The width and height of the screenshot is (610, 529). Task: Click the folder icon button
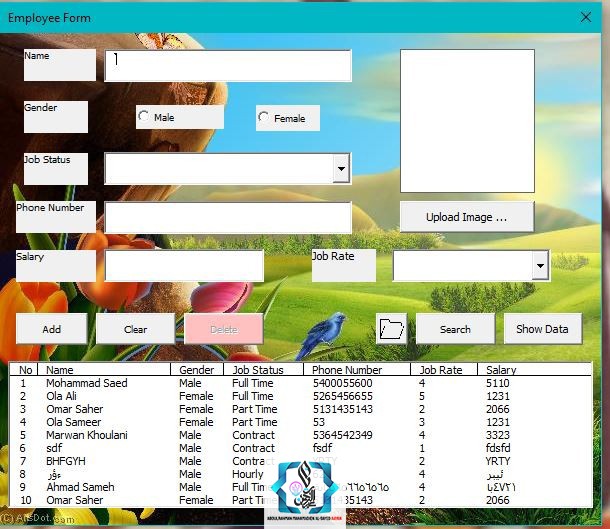pos(391,329)
